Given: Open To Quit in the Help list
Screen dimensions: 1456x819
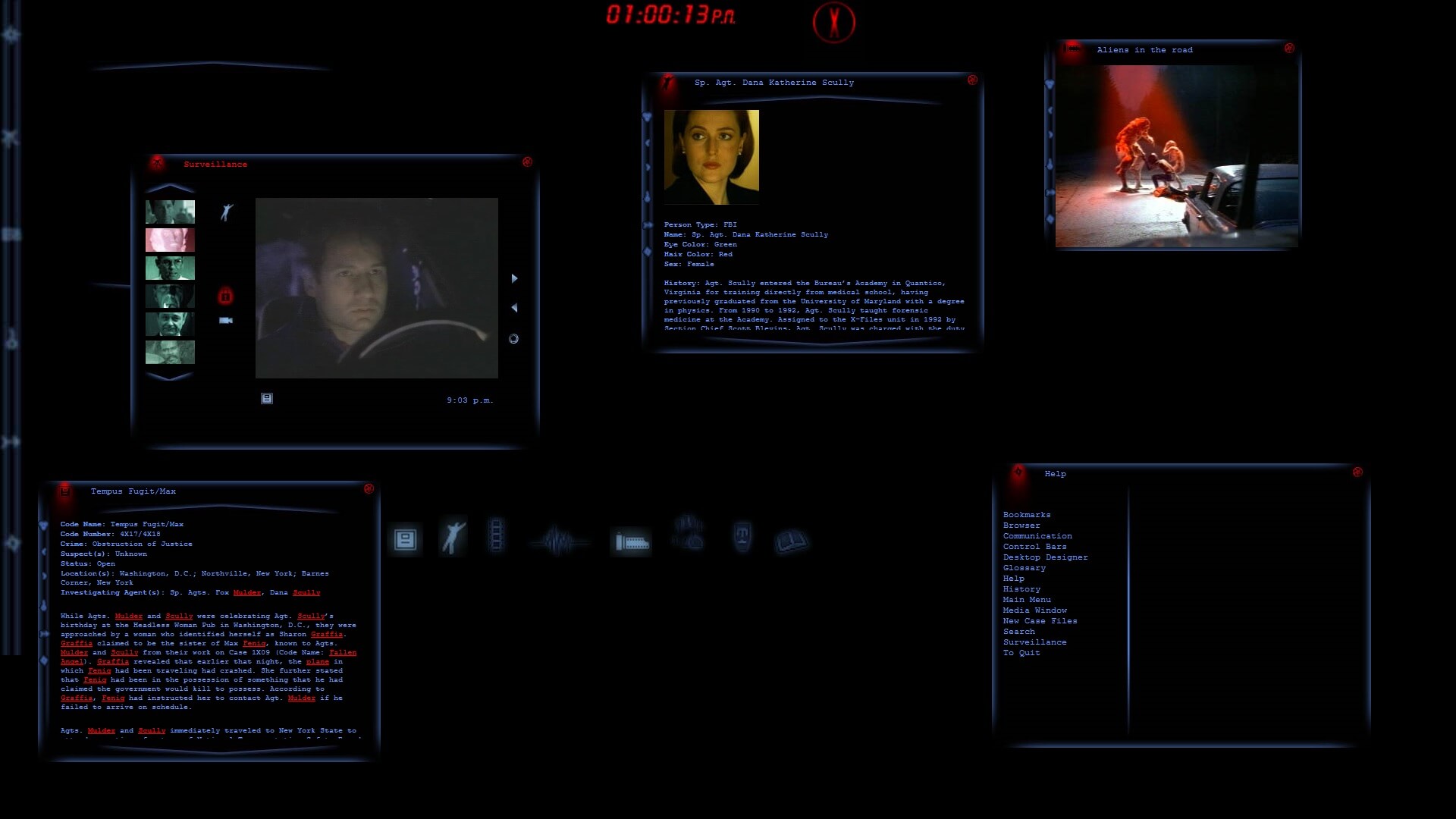Looking at the screenshot, I should point(1021,653).
